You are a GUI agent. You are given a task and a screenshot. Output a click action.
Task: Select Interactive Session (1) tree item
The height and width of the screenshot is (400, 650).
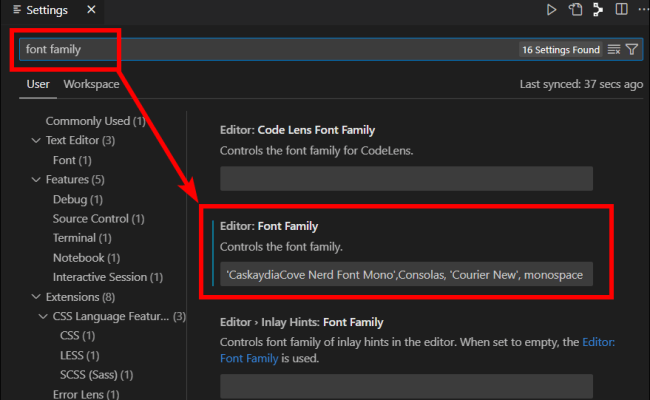tap(108, 277)
